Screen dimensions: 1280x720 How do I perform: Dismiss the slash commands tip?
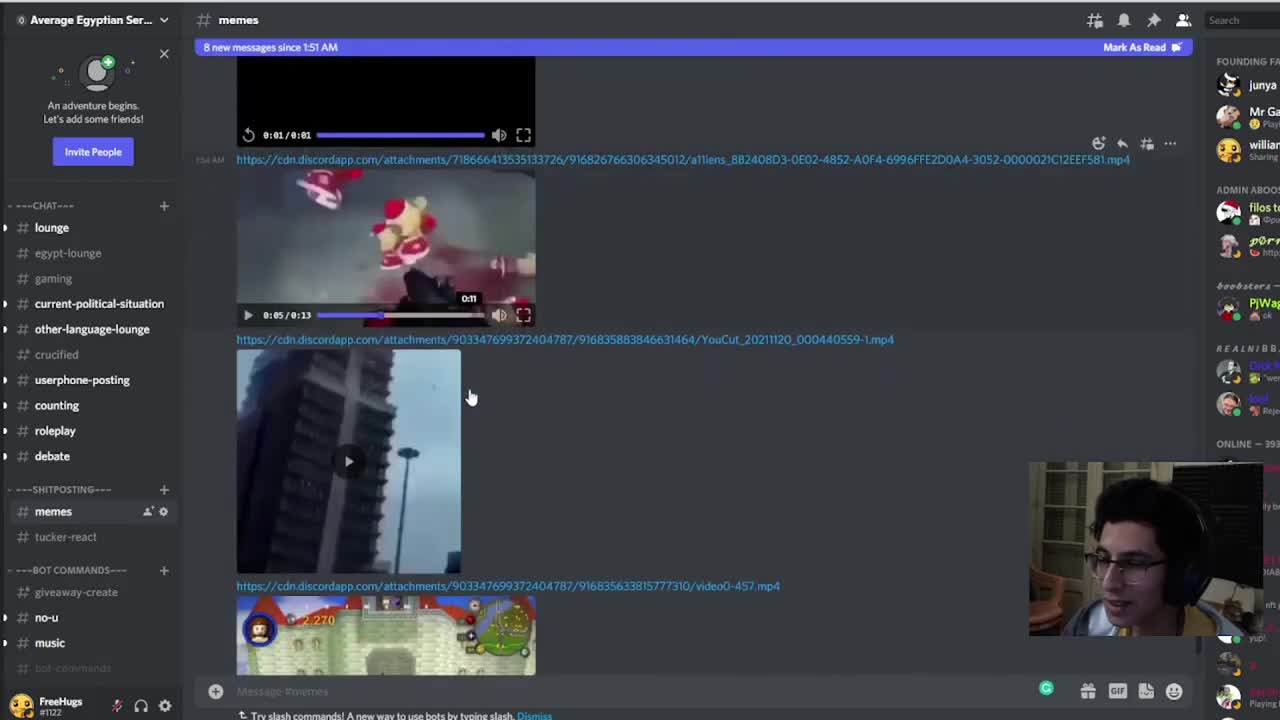(534, 716)
